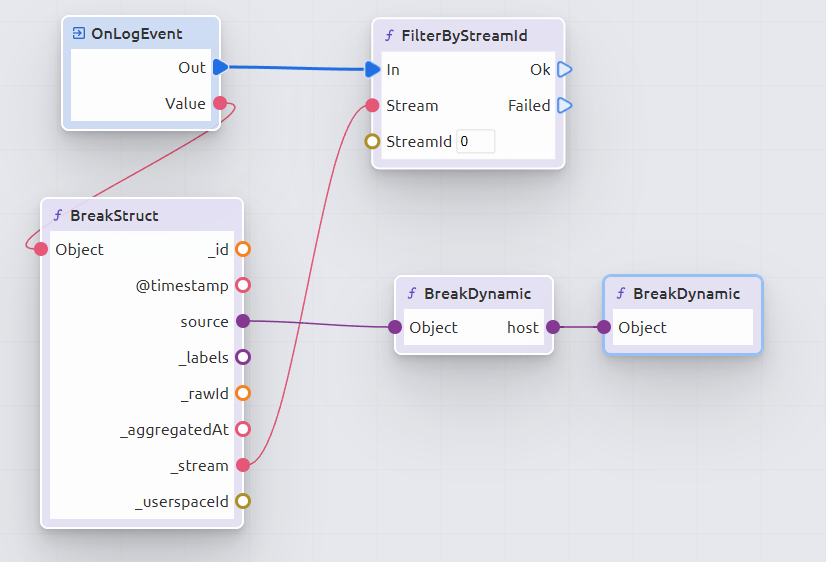Click the Stream input pin on FilterByStreamId
Viewport: 826px width, 562px height.
pyautogui.click(x=373, y=105)
